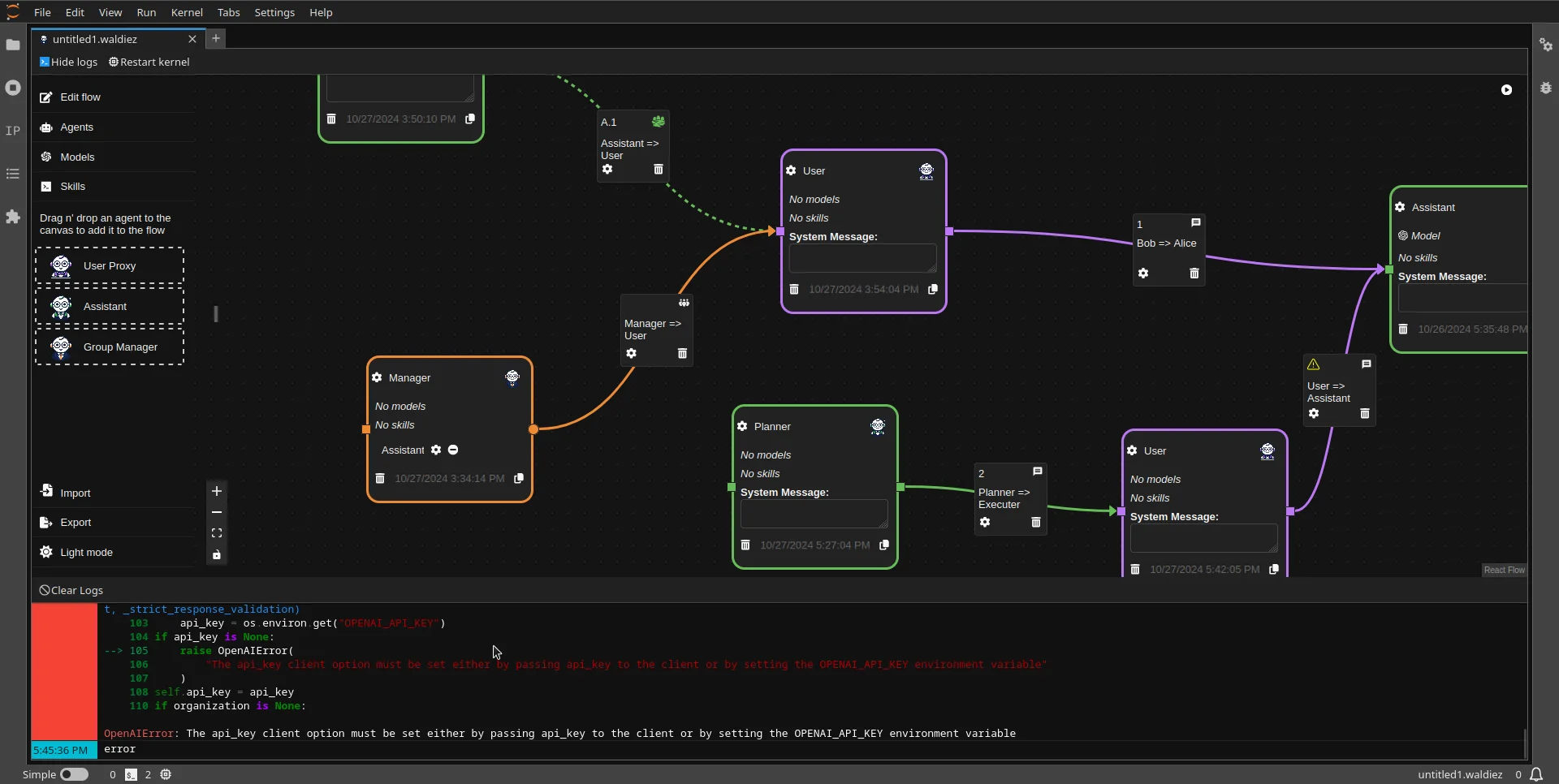The image size is (1559, 784).
Task: Click the Planner node System Message field
Action: tap(814, 513)
